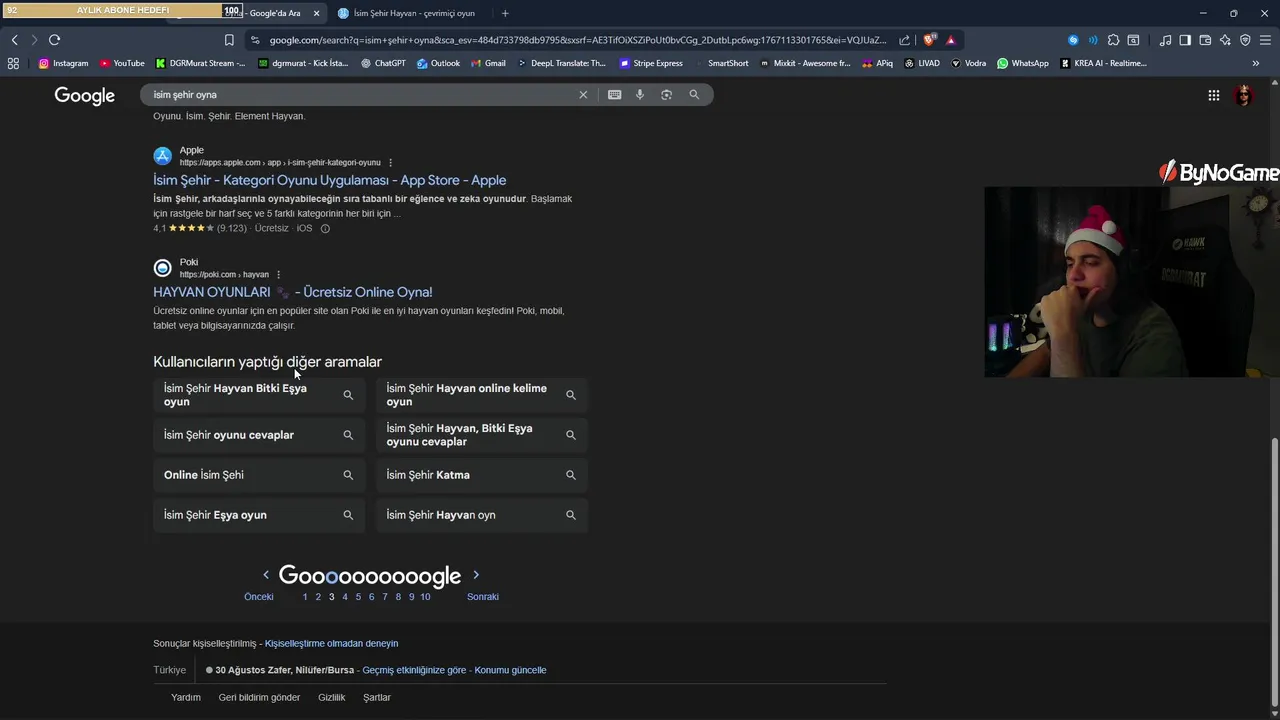Open the ChatGPT bookmark

coord(383,63)
